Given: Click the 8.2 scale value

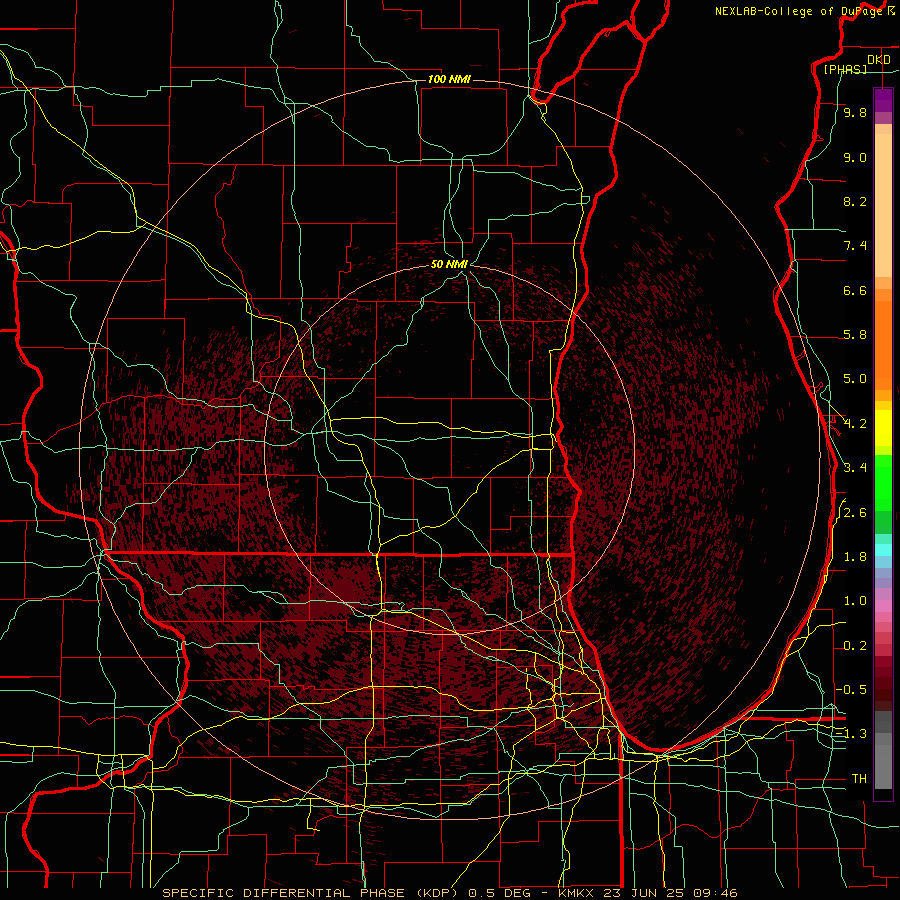Looking at the screenshot, I should (855, 201).
